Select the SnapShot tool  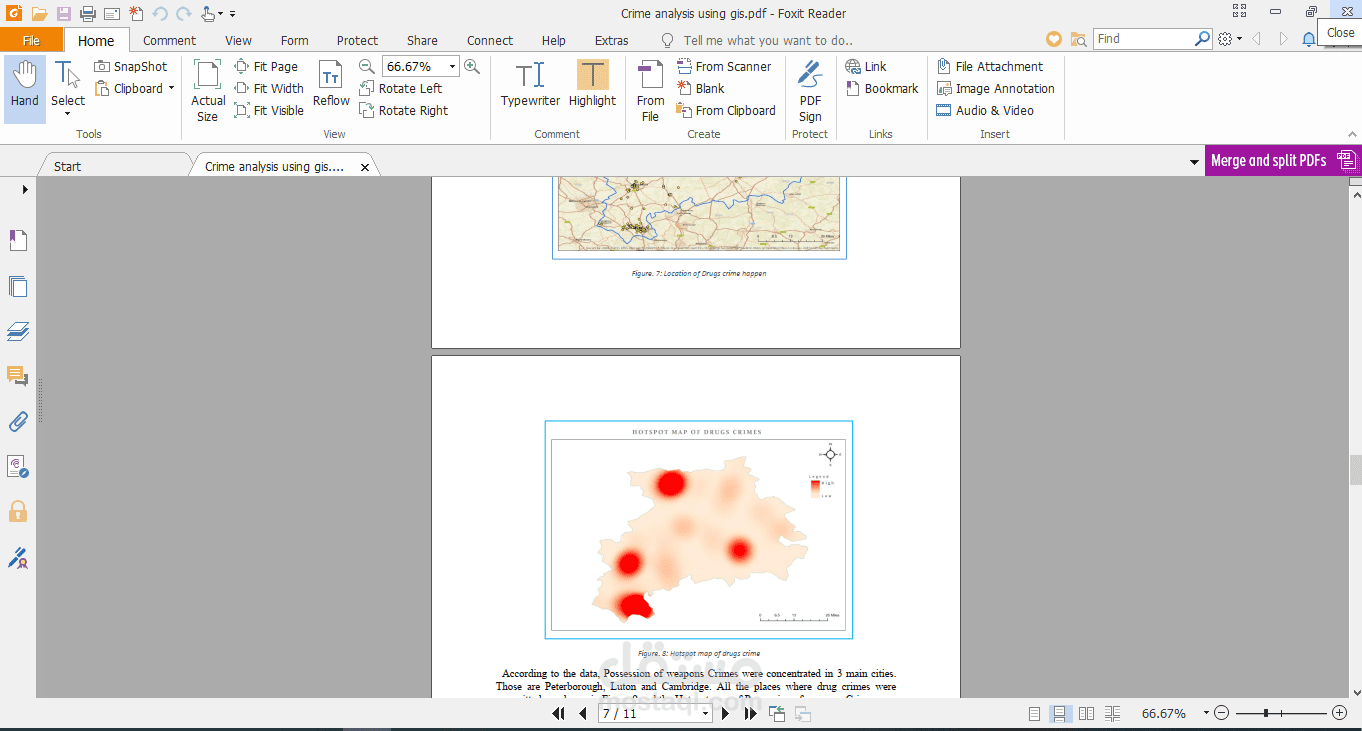click(131, 66)
